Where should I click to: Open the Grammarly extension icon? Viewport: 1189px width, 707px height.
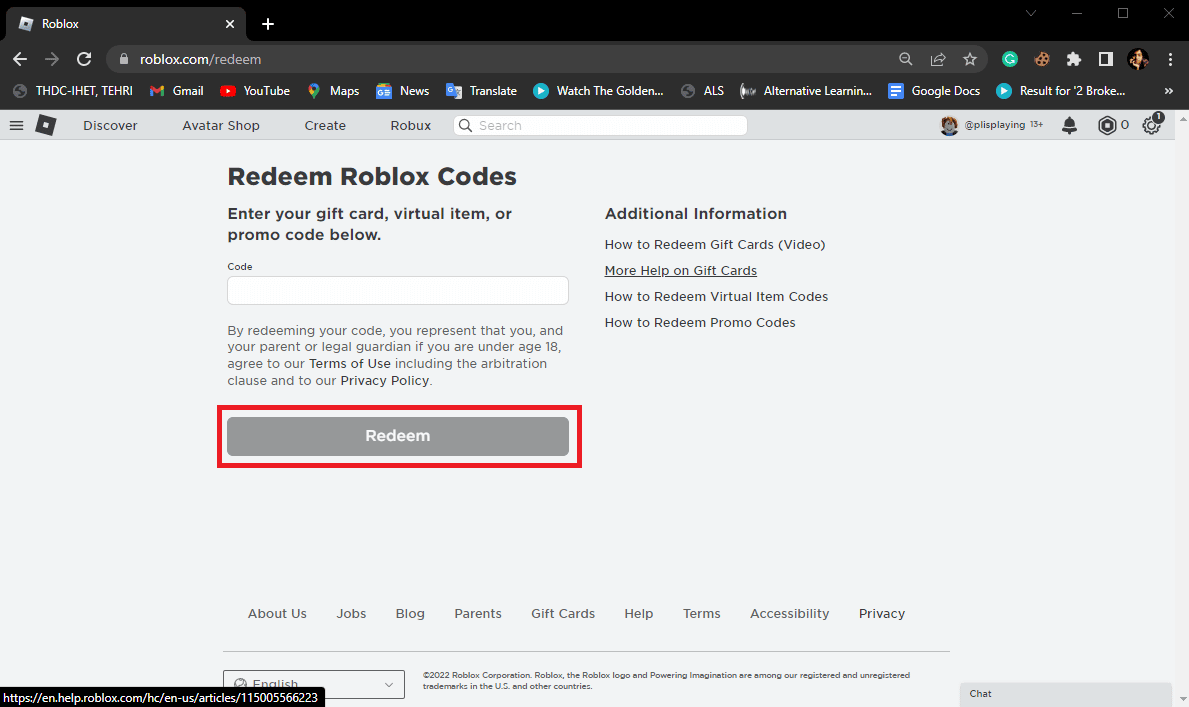point(1009,59)
